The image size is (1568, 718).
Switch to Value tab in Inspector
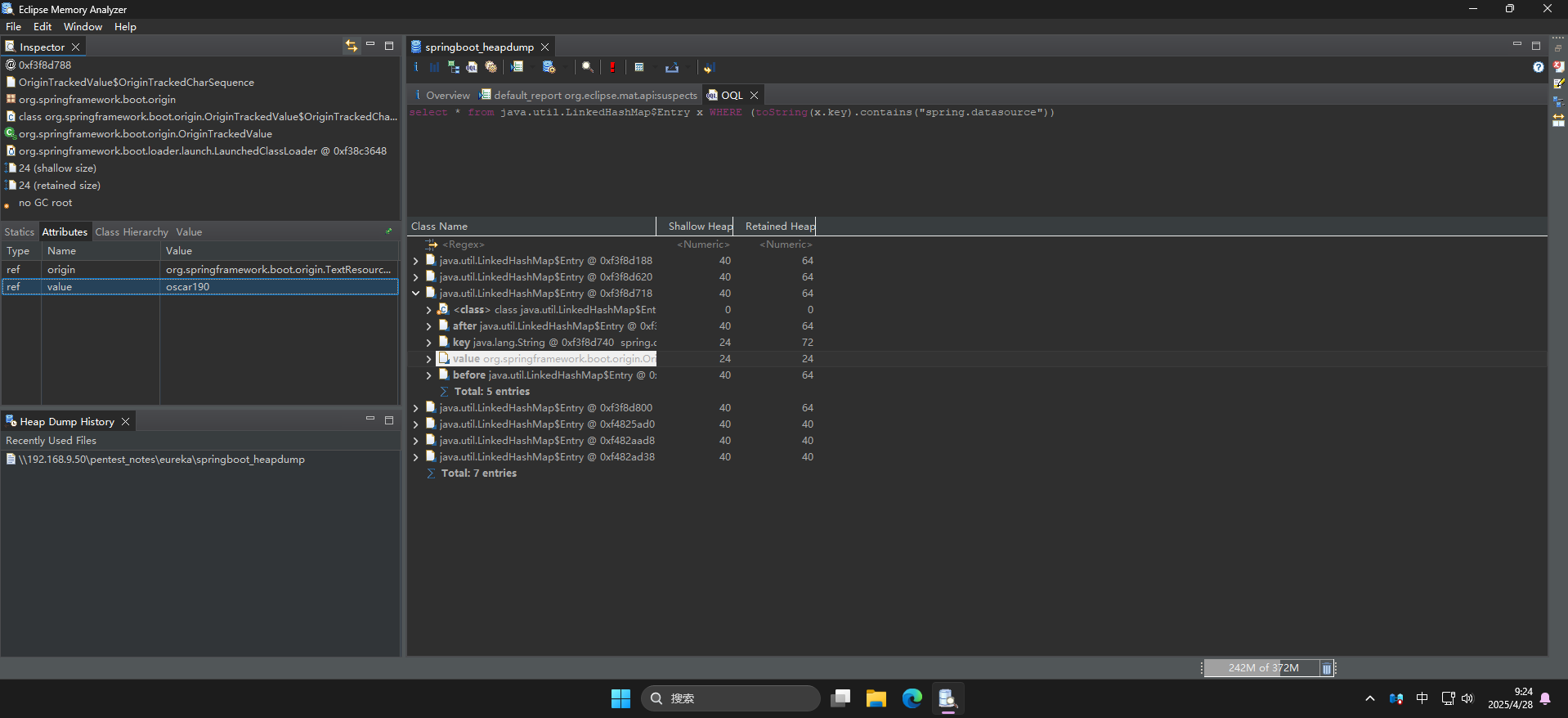click(x=189, y=231)
